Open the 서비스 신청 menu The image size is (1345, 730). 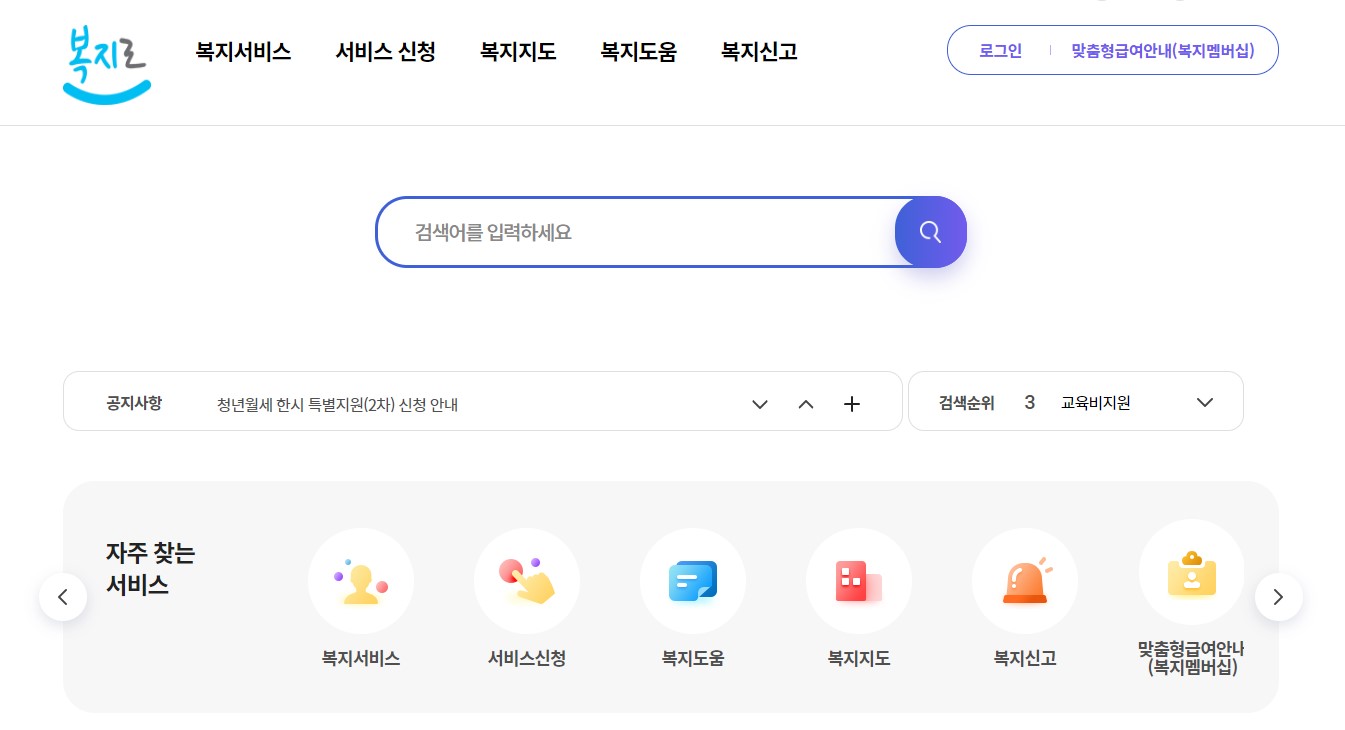pos(386,52)
